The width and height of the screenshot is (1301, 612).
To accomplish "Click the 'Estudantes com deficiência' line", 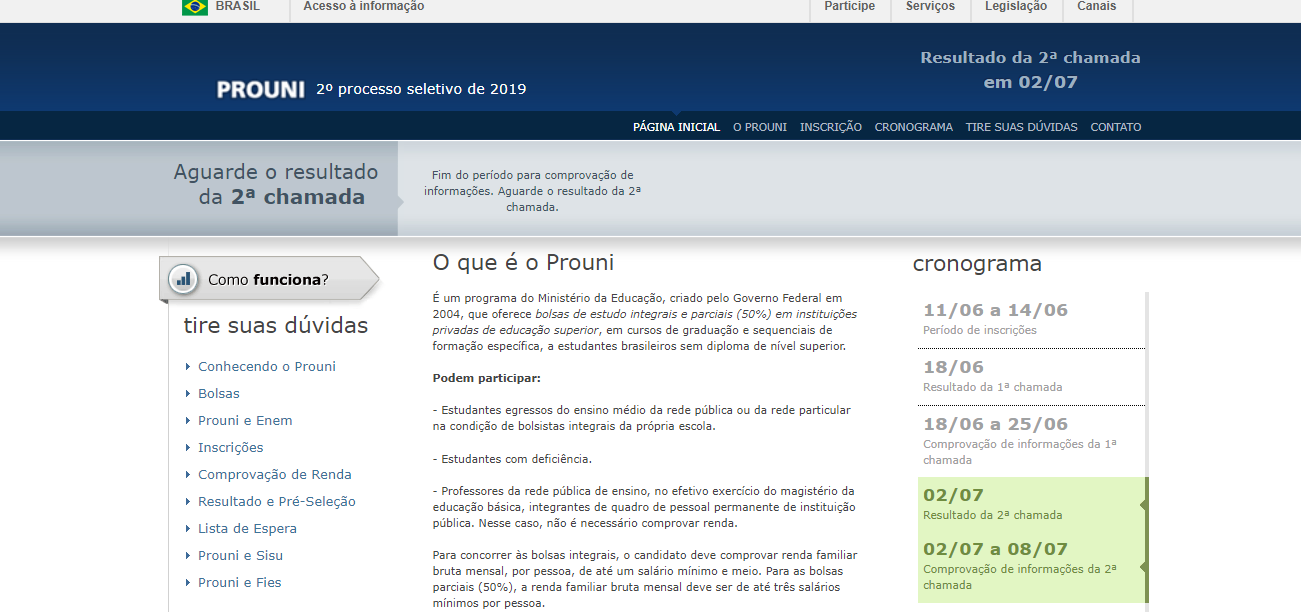I will 512,459.
